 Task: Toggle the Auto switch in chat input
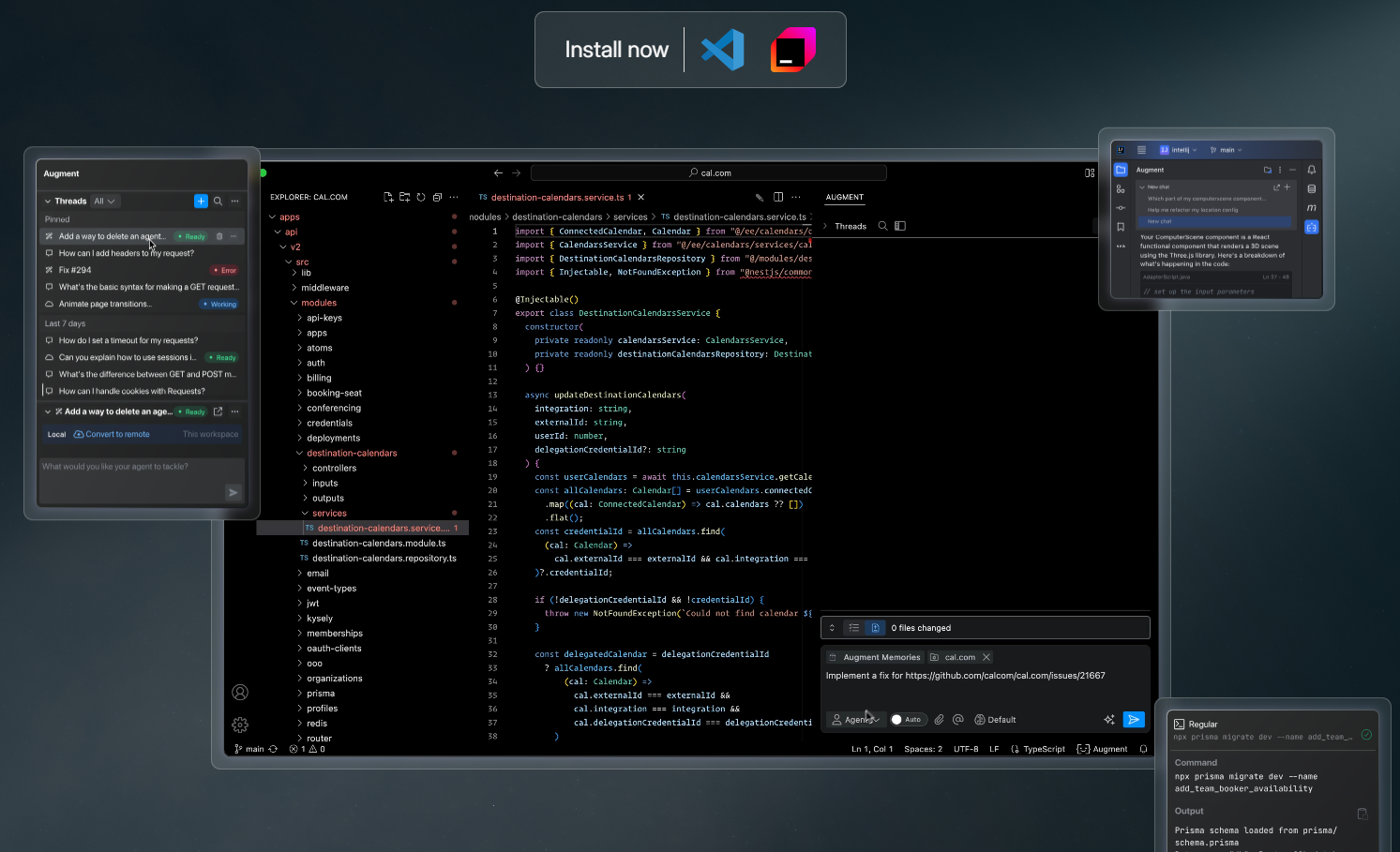click(907, 720)
